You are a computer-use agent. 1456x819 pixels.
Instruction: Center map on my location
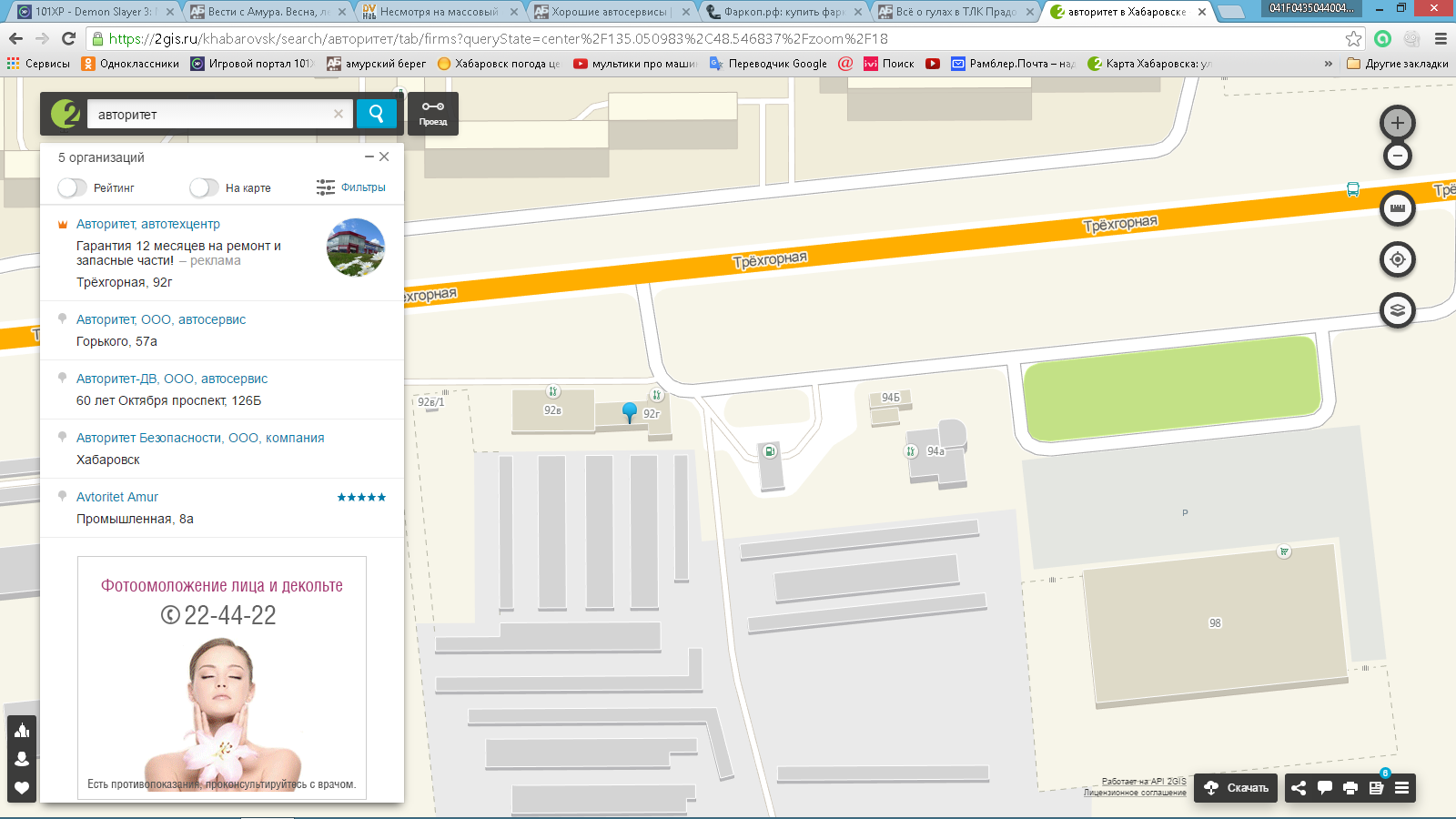1397,259
